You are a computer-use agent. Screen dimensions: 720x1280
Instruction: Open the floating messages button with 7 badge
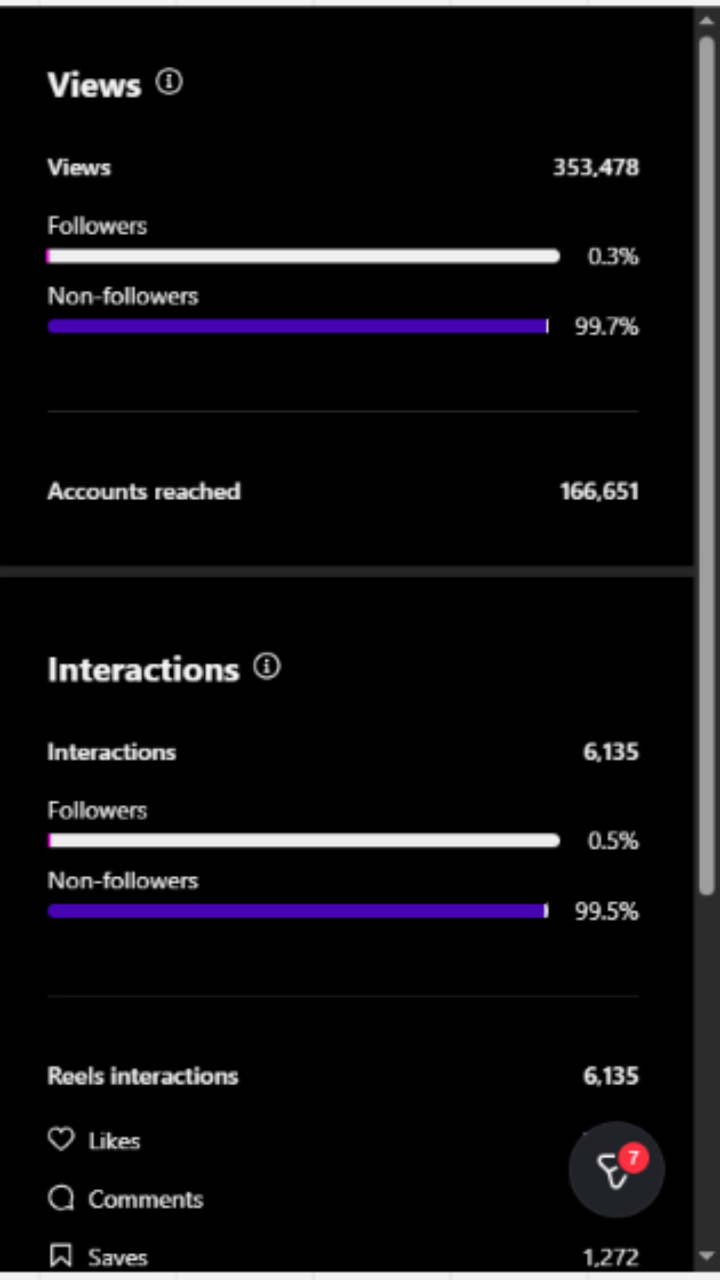click(616, 1169)
